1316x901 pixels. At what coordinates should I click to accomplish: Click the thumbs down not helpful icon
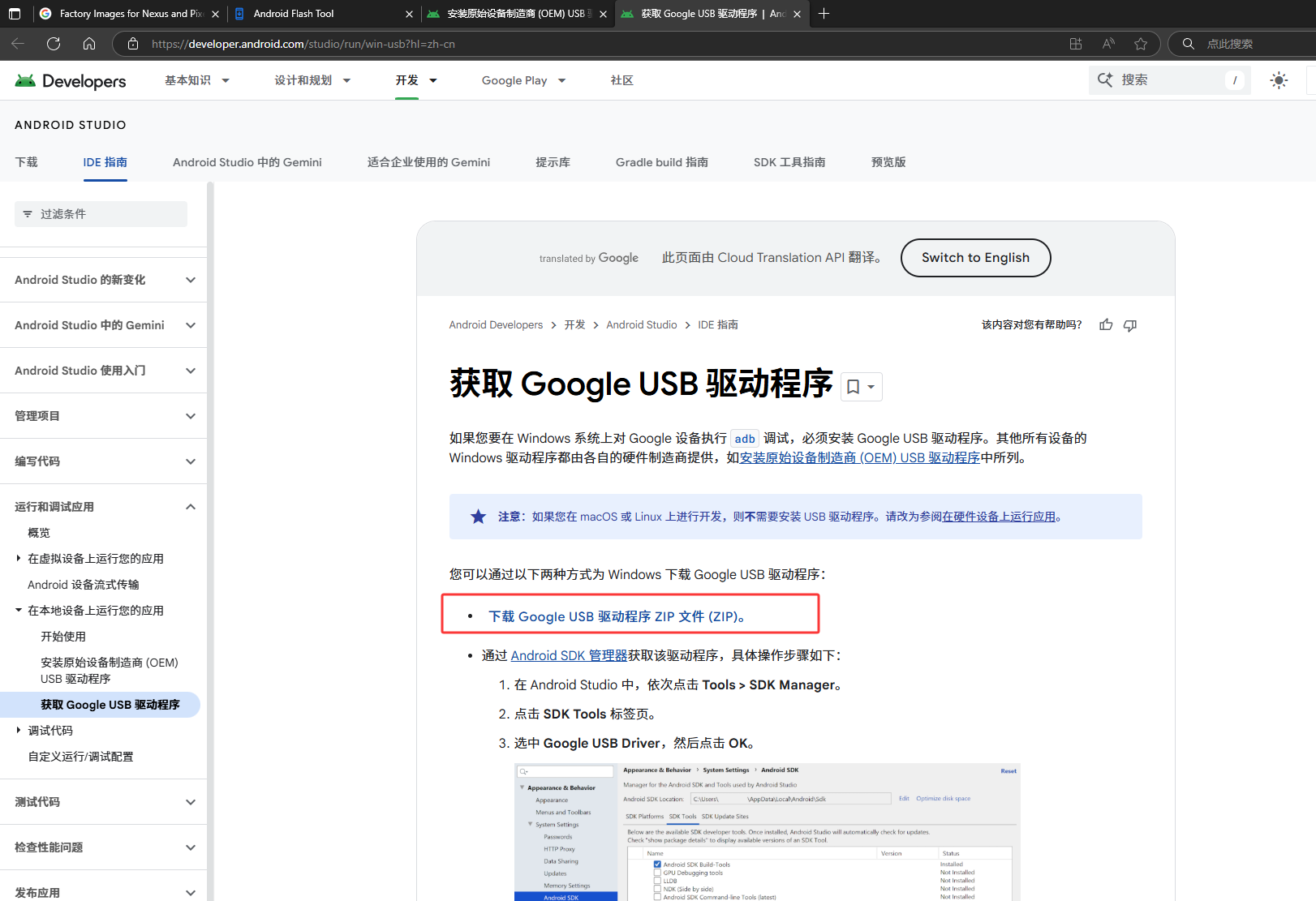(1130, 325)
